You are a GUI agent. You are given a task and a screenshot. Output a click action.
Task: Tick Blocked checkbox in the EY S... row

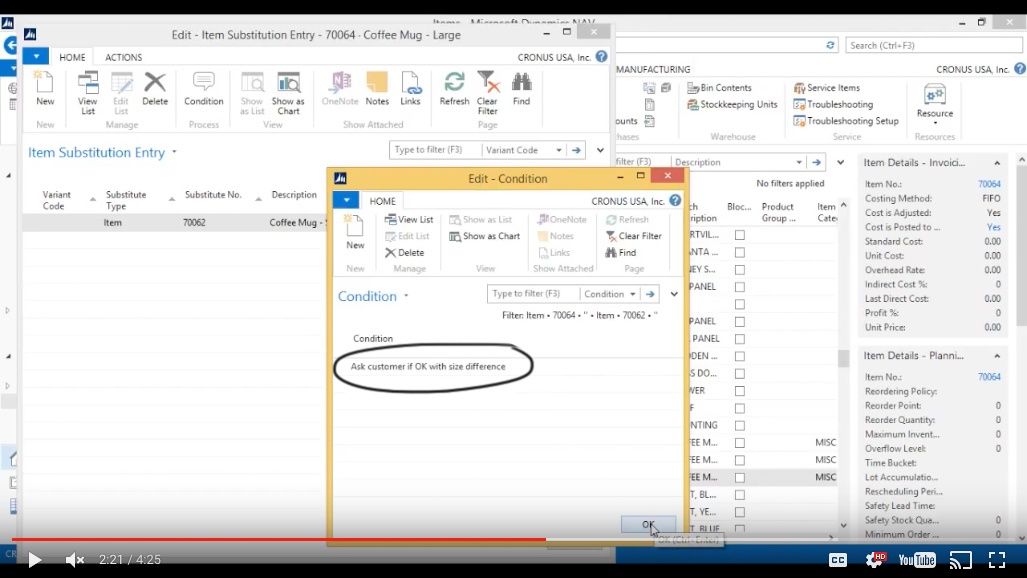click(x=739, y=269)
